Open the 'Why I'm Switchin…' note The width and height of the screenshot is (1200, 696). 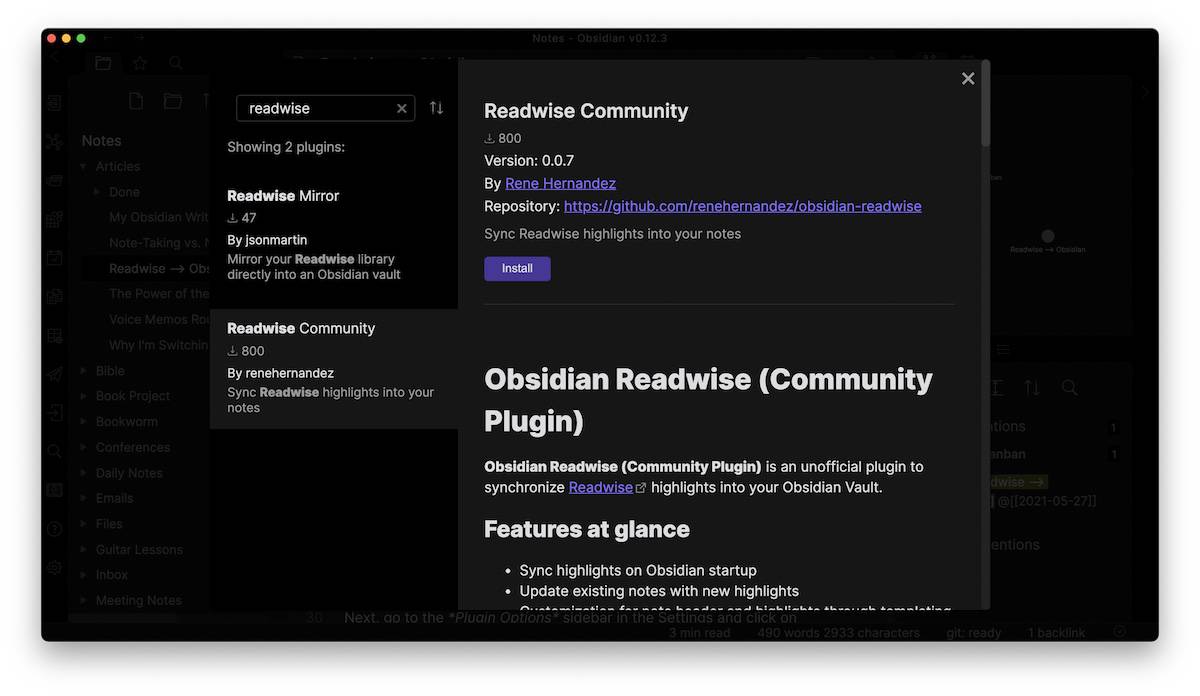click(x=159, y=345)
